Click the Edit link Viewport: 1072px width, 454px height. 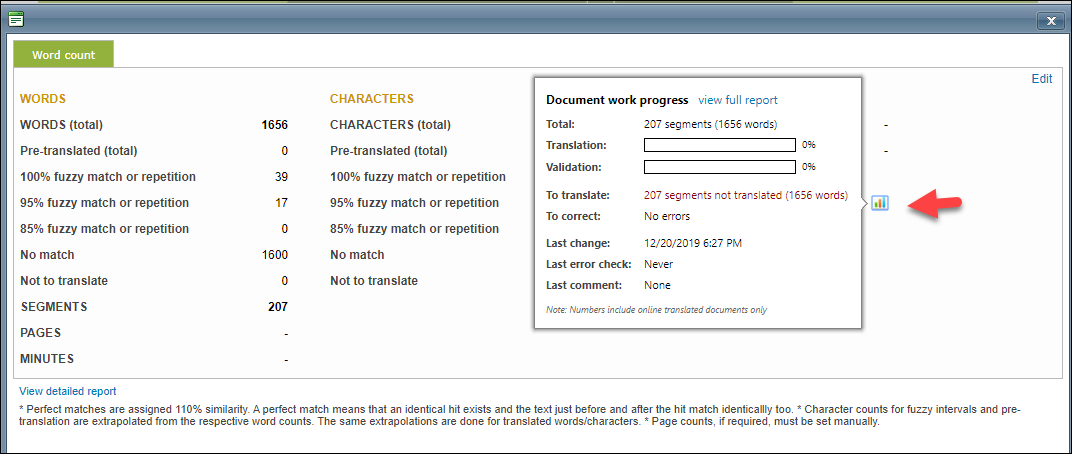coord(1041,79)
